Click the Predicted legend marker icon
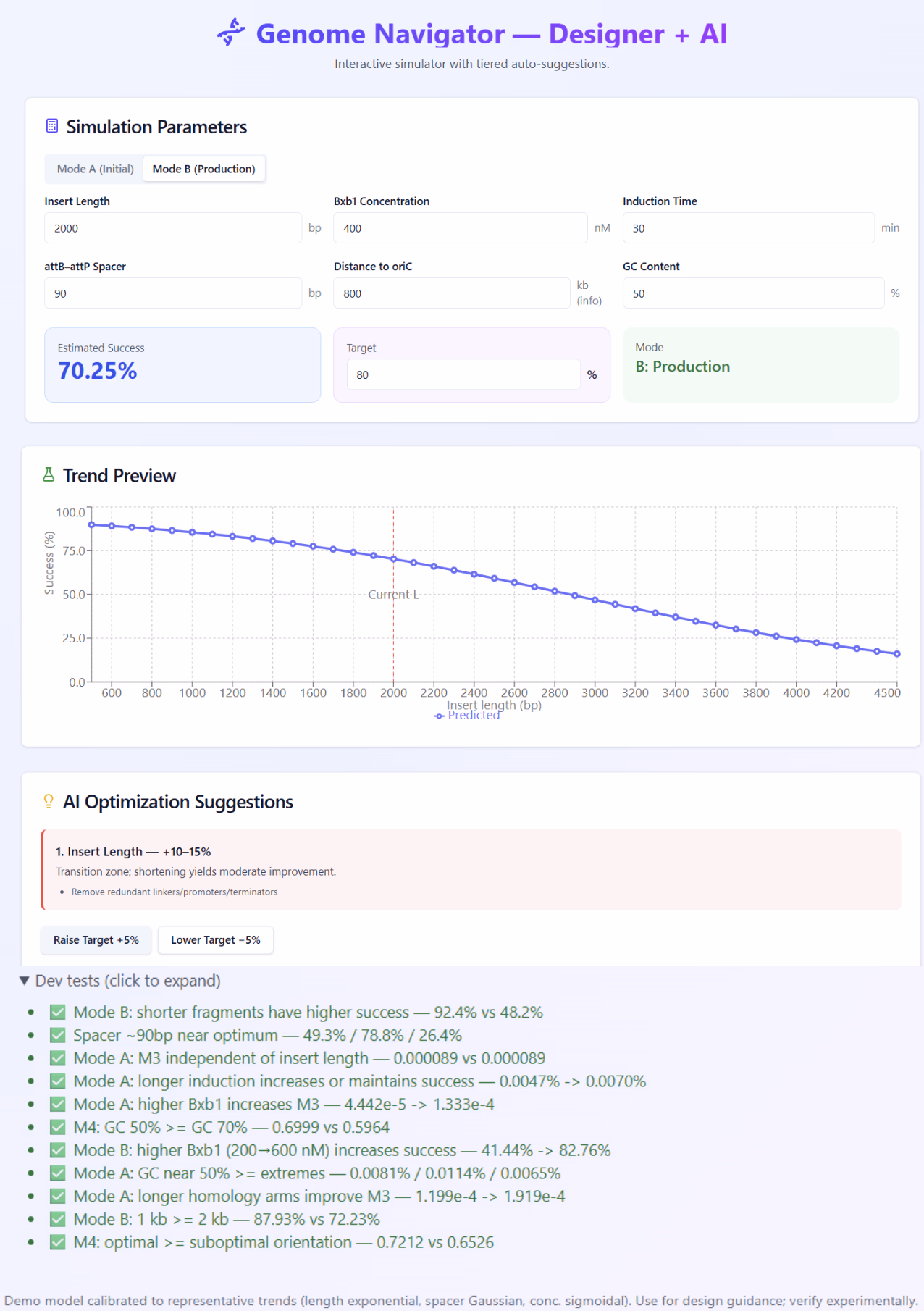This screenshot has width=924, height=1311. [x=439, y=716]
